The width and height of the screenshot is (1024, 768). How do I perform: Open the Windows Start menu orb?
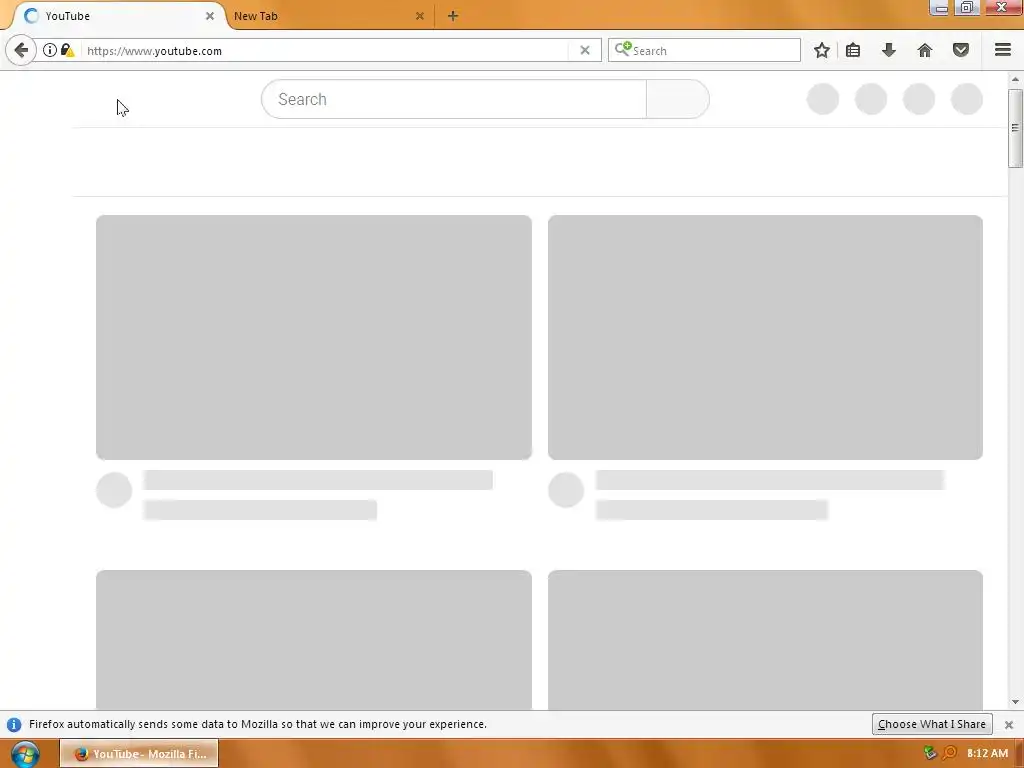pyautogui.click(x=25, y=754)
